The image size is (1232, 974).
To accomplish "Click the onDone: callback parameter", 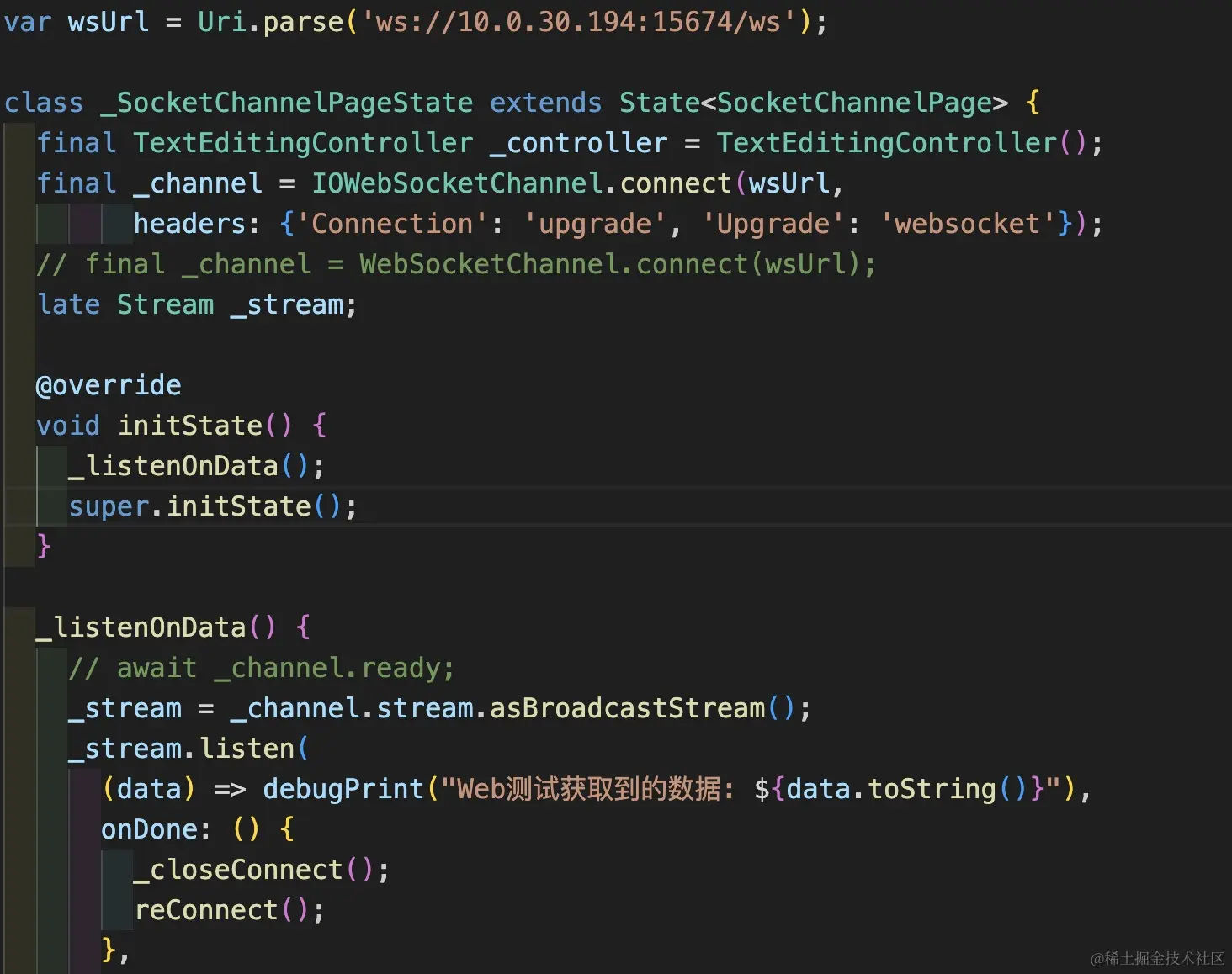I will tap(156, 829).
